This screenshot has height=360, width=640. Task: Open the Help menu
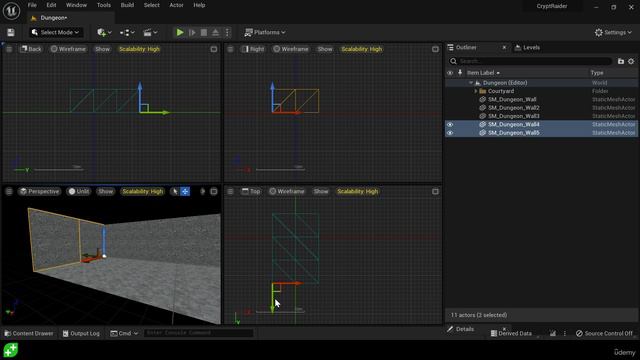pyautogui.click(x=199, y=5)
